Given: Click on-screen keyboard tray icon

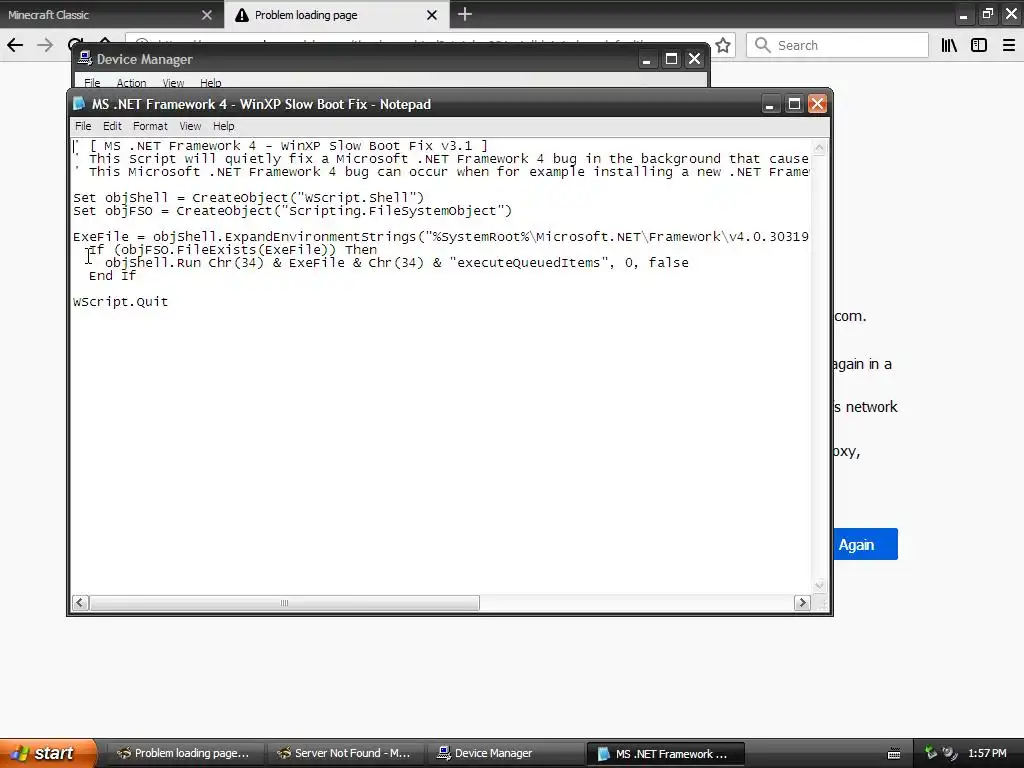Looking at the screenshot, I should pyautogui.click(x=894, y=754).
